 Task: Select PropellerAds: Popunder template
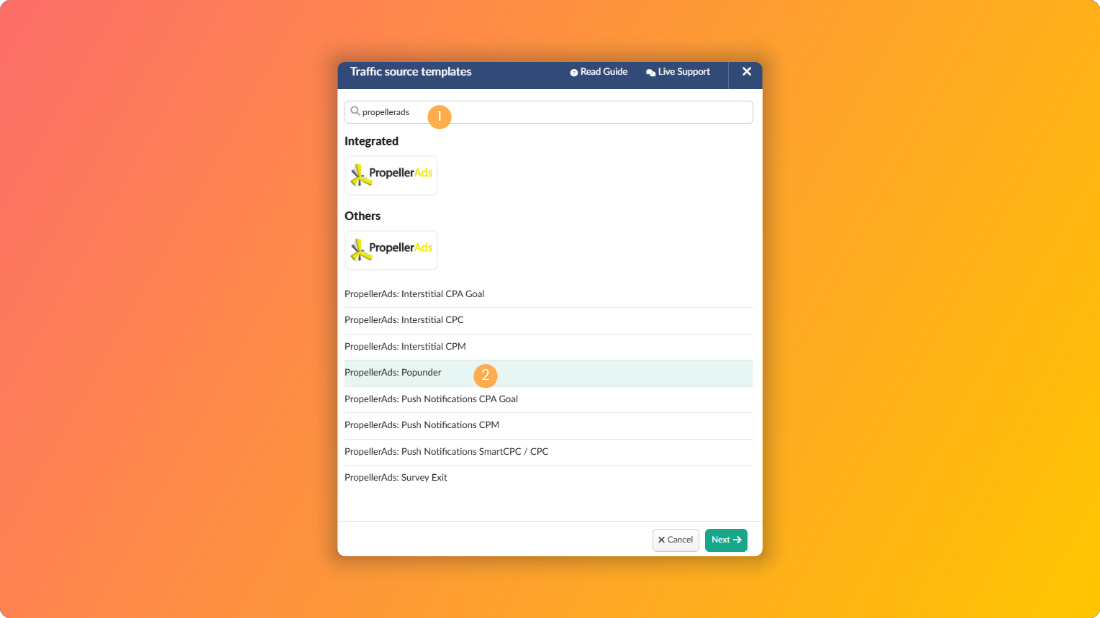click(x=548, y=373)
